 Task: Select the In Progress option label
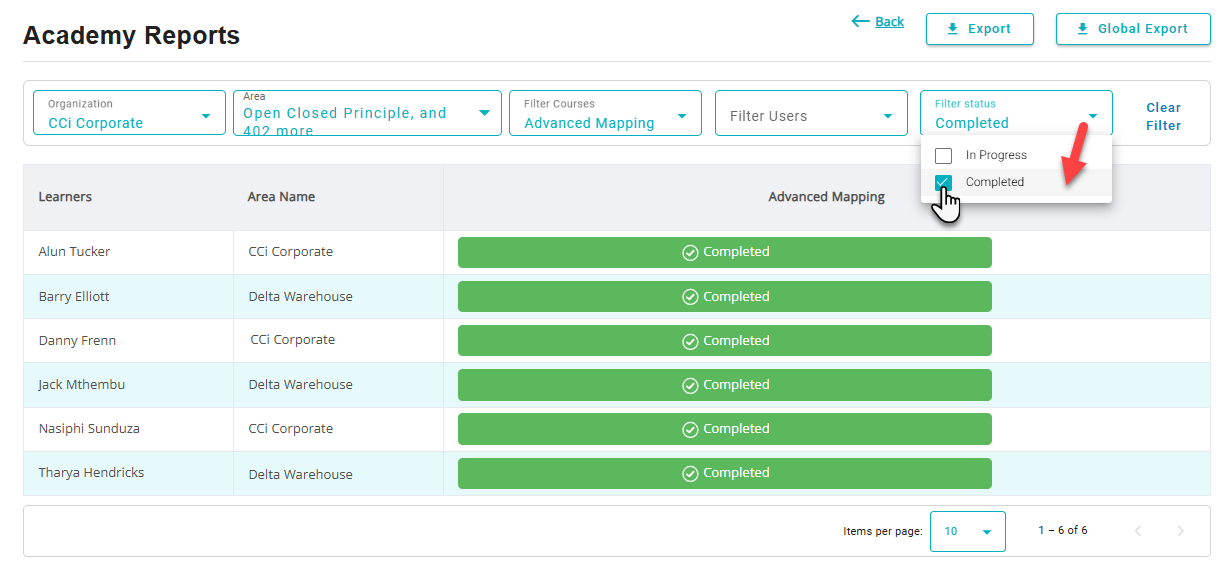(x=996, y=156)
